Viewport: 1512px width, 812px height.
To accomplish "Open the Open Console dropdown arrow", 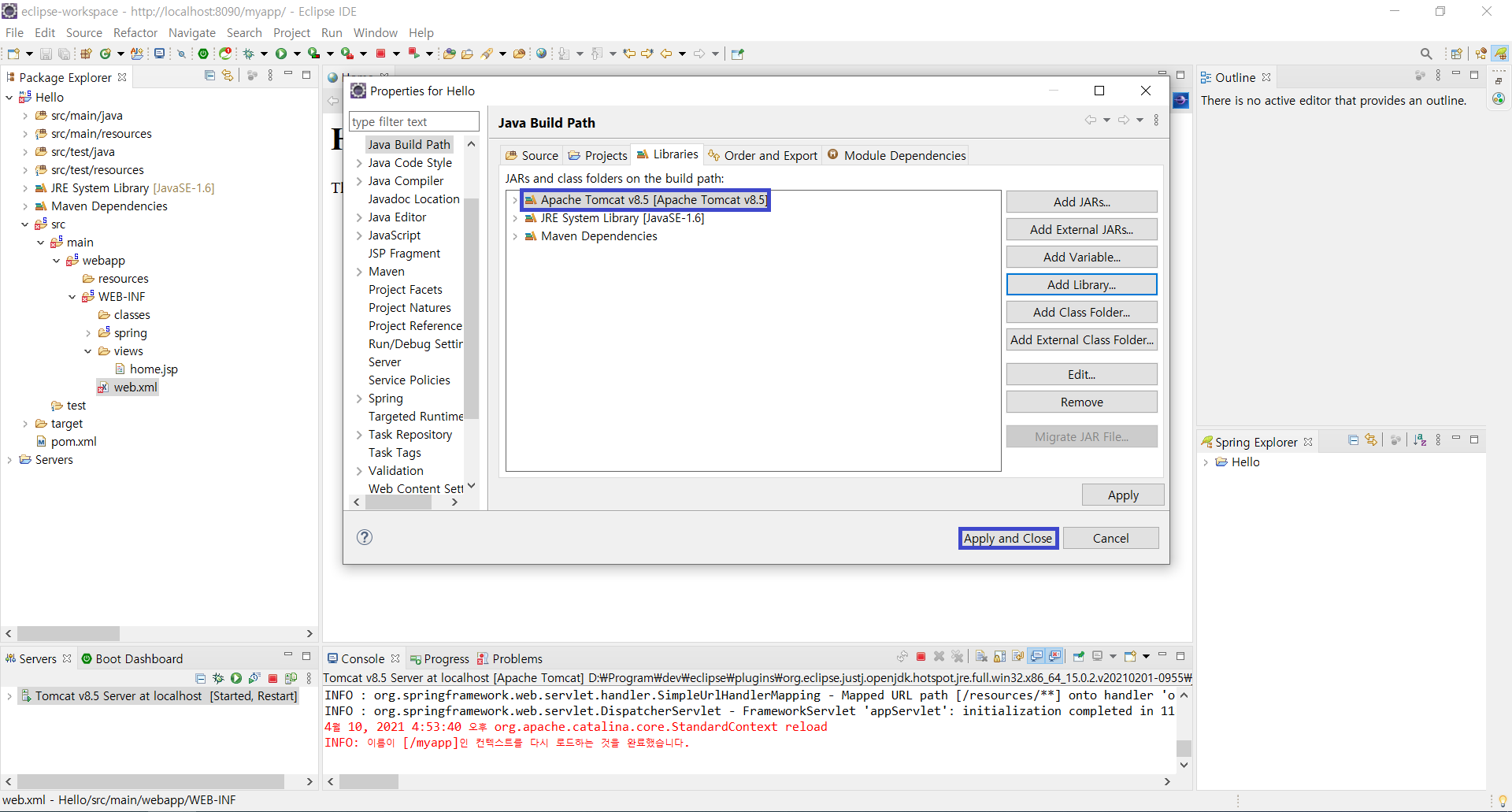I will click(1146, 657).
